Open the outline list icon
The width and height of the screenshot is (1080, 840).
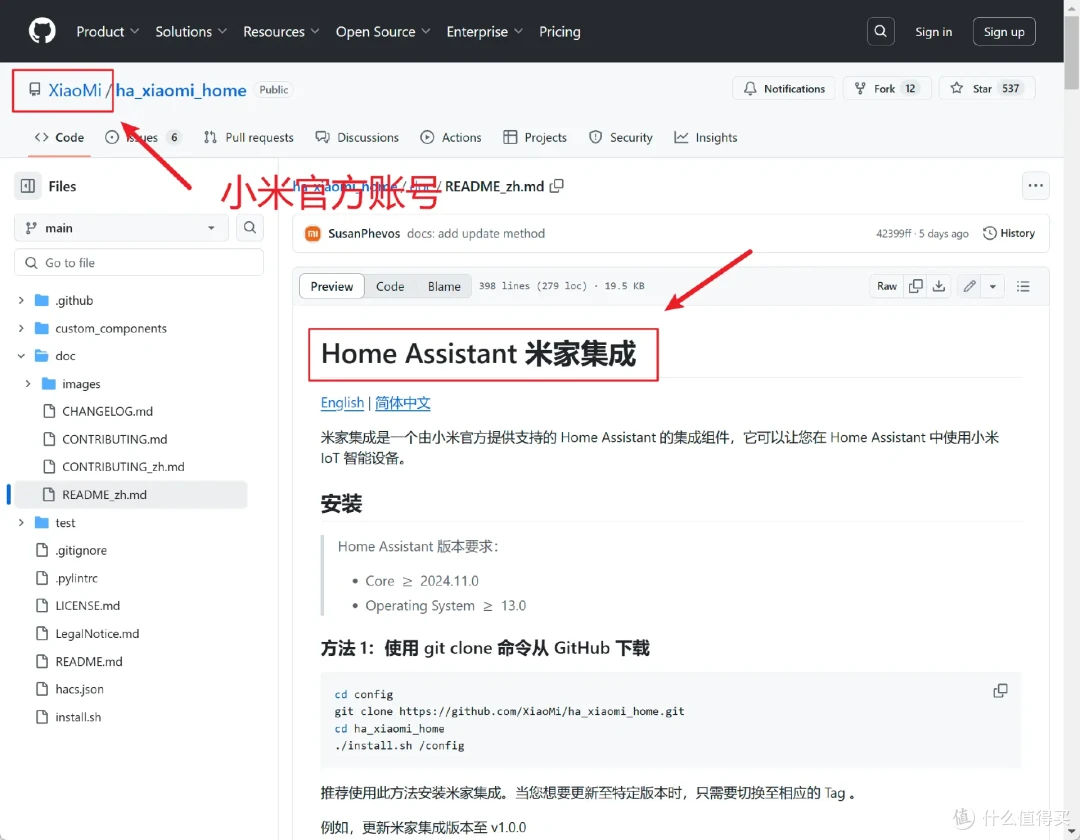point(1023,286)
